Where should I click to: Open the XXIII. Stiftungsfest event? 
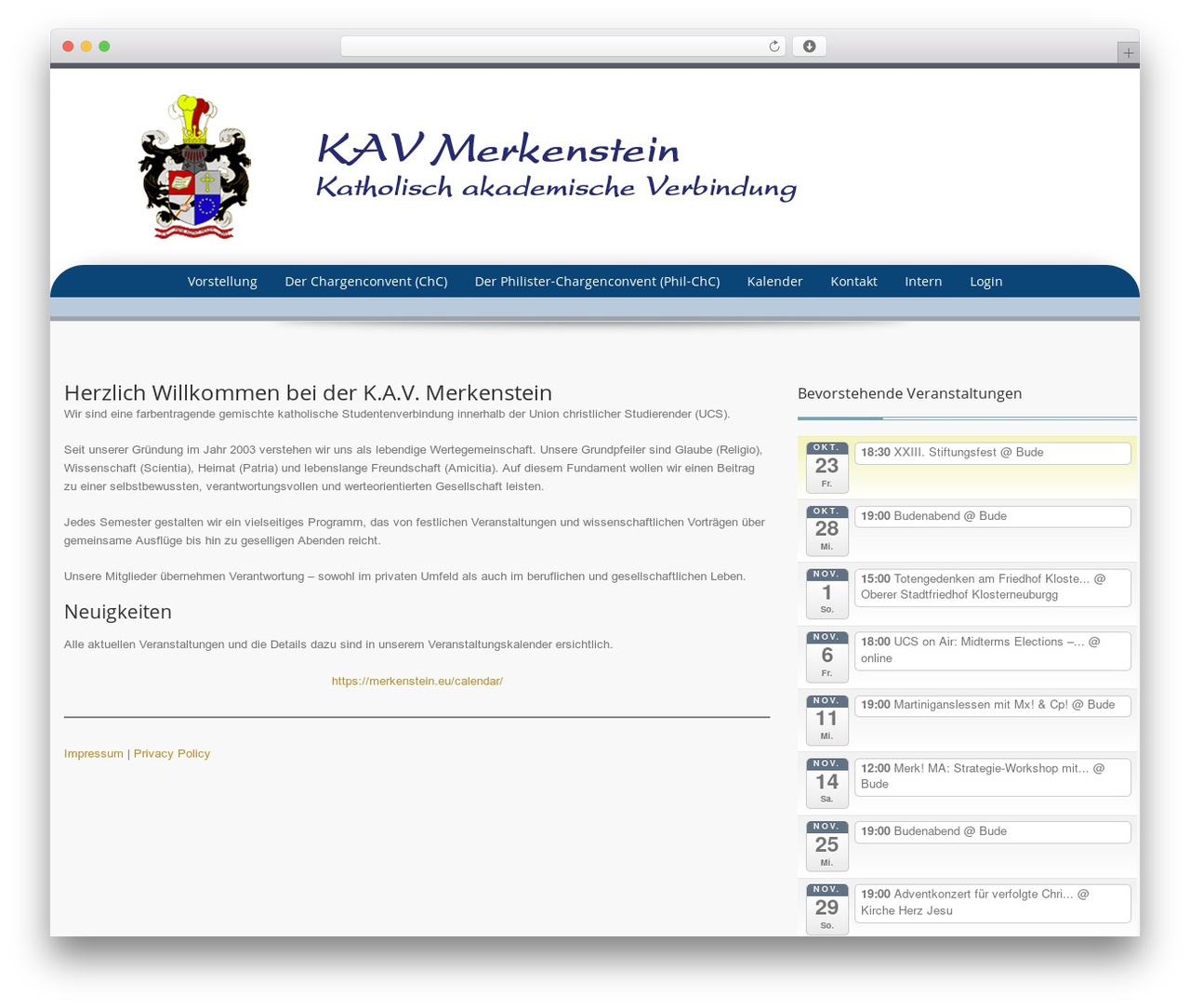(x=992, y=453)
